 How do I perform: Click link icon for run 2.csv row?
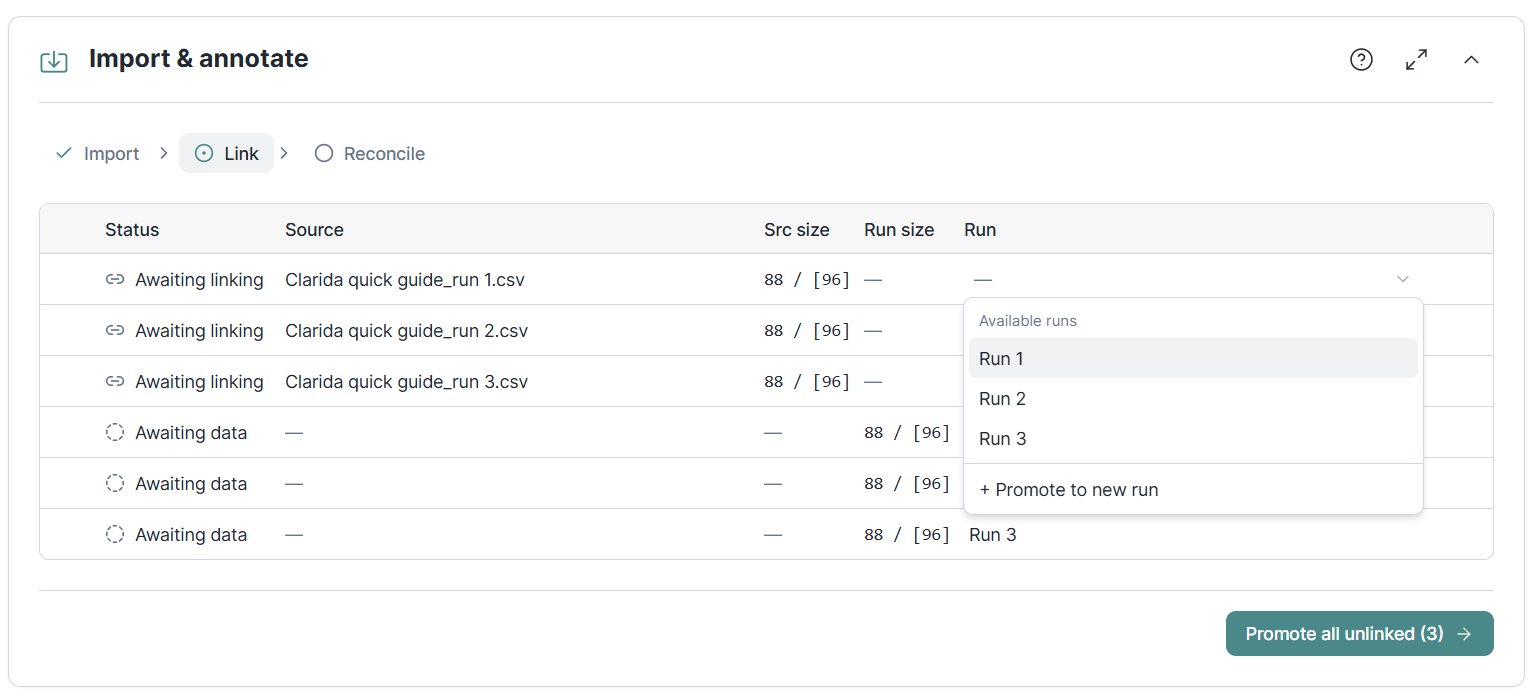115,331
